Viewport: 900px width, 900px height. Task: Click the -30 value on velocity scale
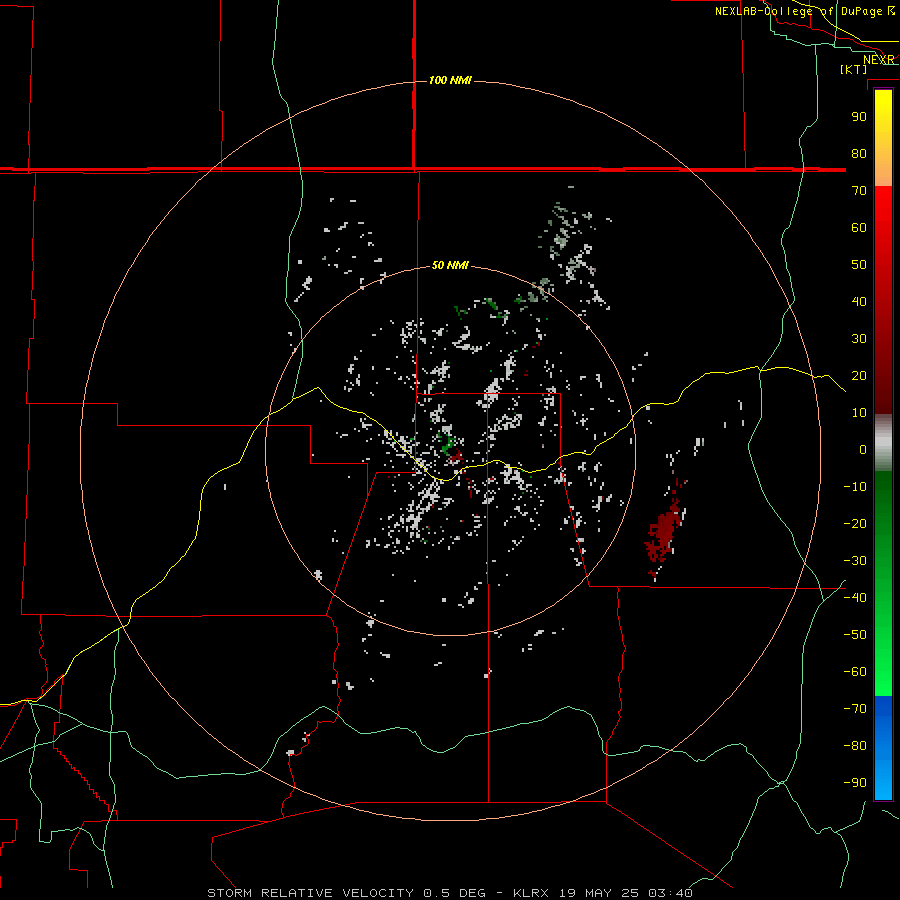(x=855, y=561)
